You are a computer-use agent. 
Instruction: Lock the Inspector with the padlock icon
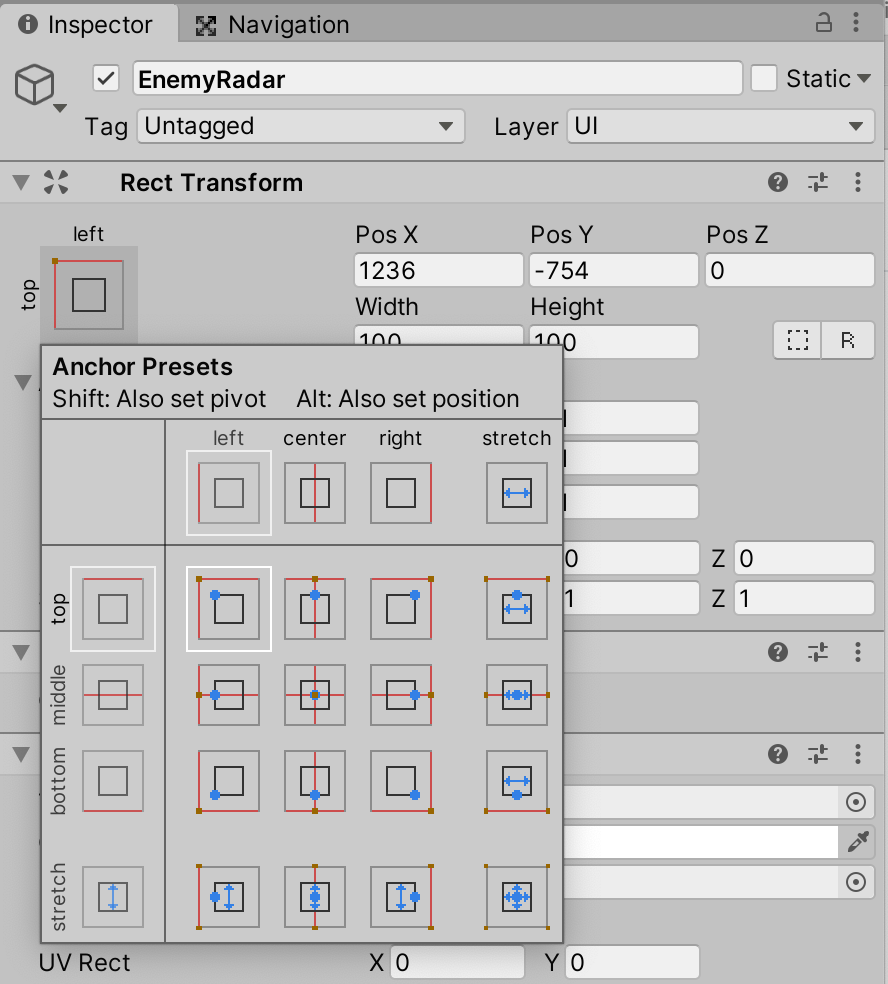pos(823,21)
